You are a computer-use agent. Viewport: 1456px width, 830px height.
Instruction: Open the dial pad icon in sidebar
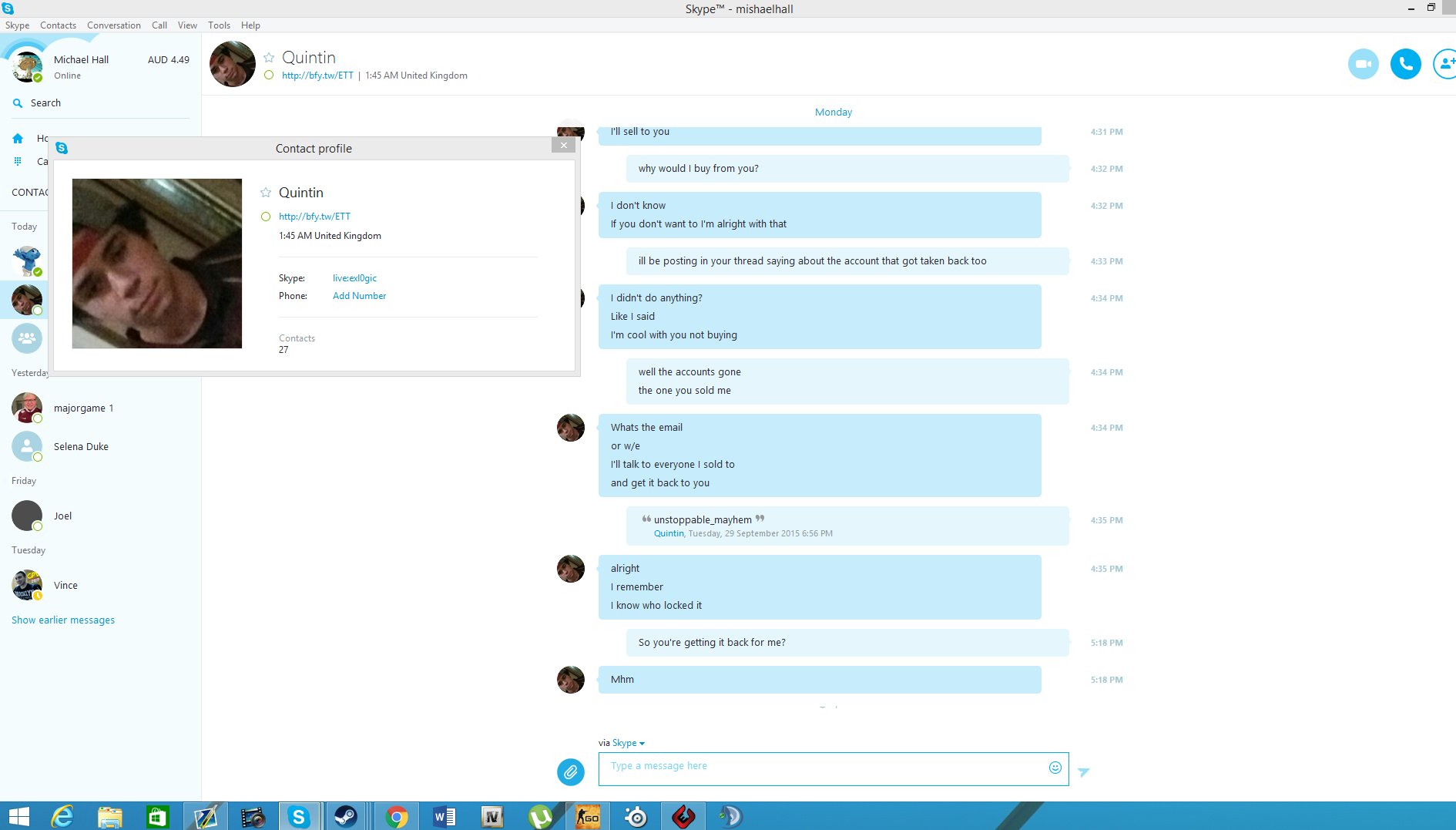coord(18,161)
